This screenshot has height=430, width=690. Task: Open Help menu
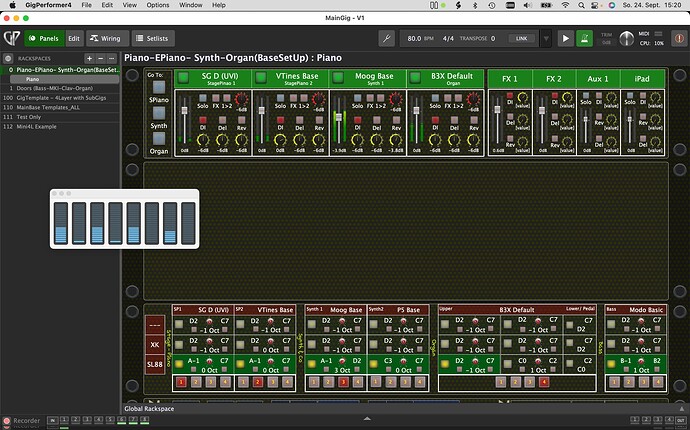tap(219, 5)
